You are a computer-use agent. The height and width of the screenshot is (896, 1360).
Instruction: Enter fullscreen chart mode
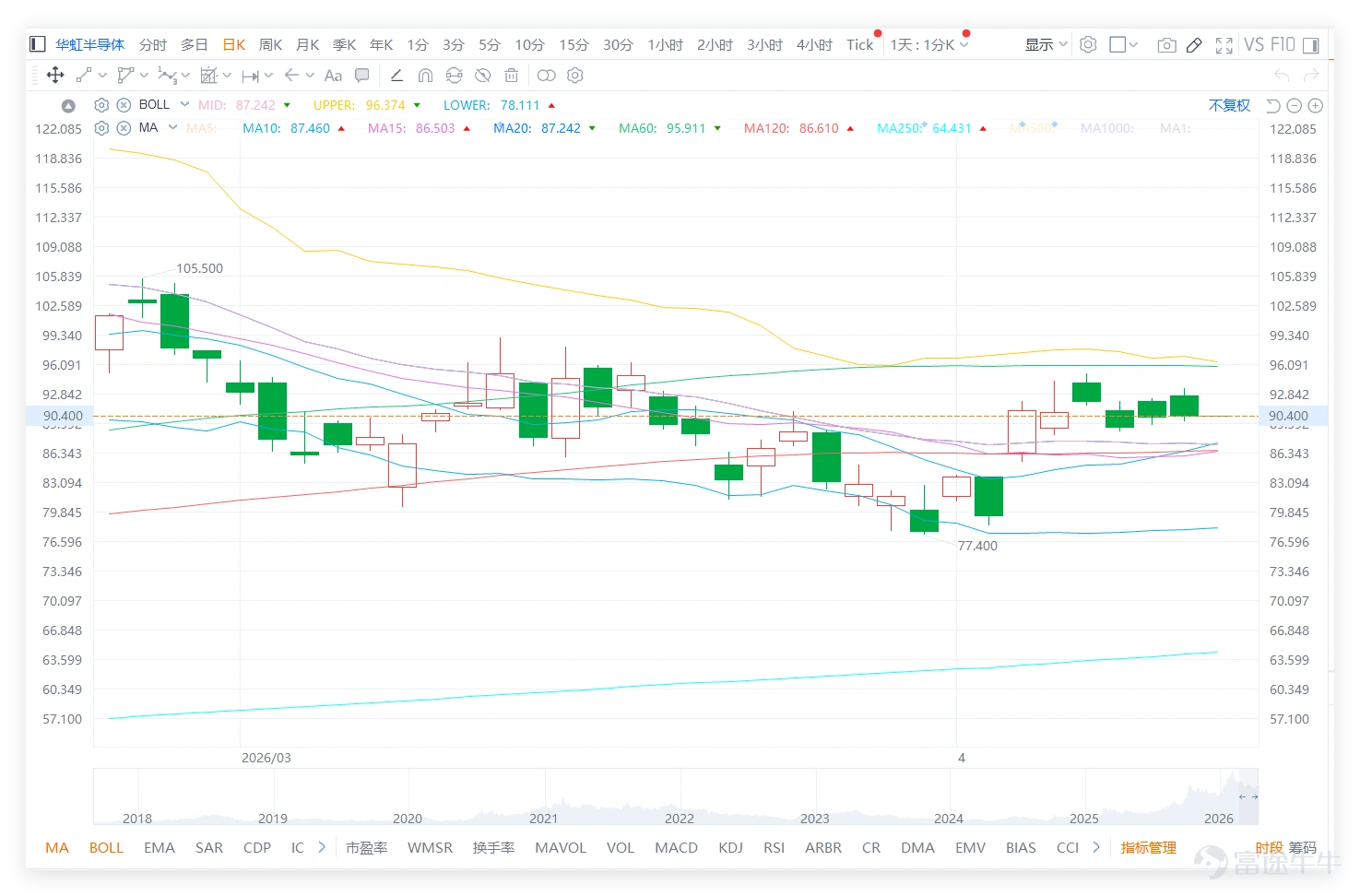tap(1224, 45)
